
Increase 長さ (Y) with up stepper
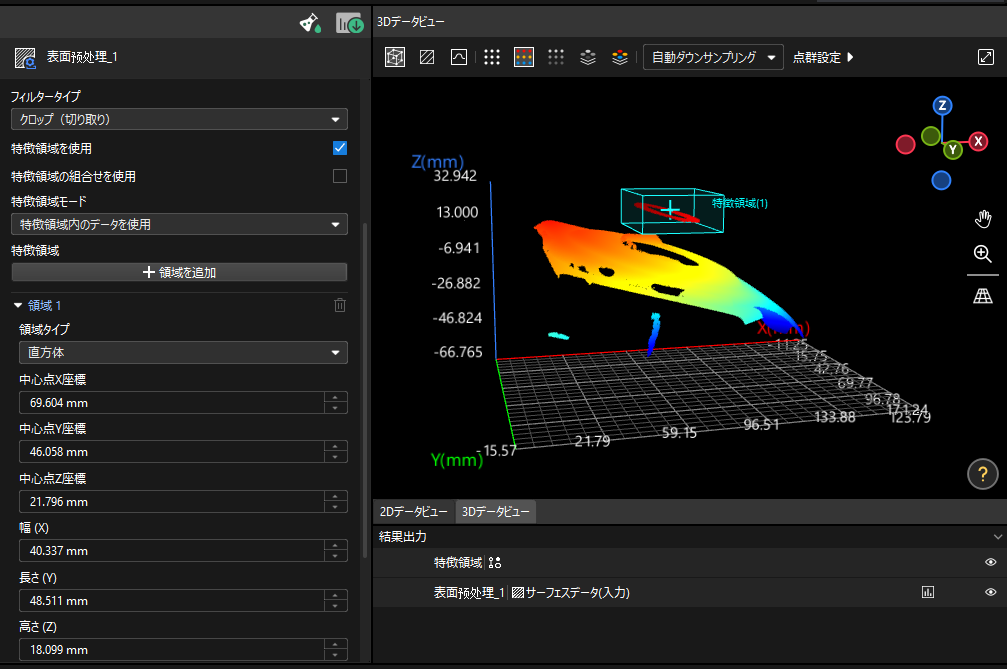335,595
